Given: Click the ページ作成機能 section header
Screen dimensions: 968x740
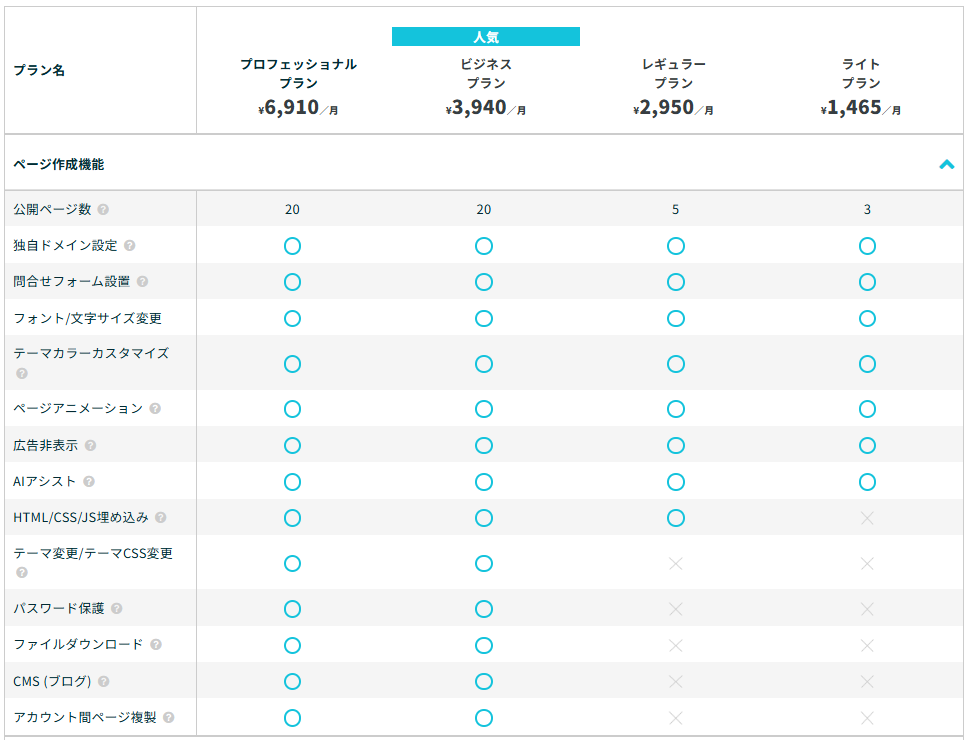Looking at the screenshot, I should [x=59, y=164].
